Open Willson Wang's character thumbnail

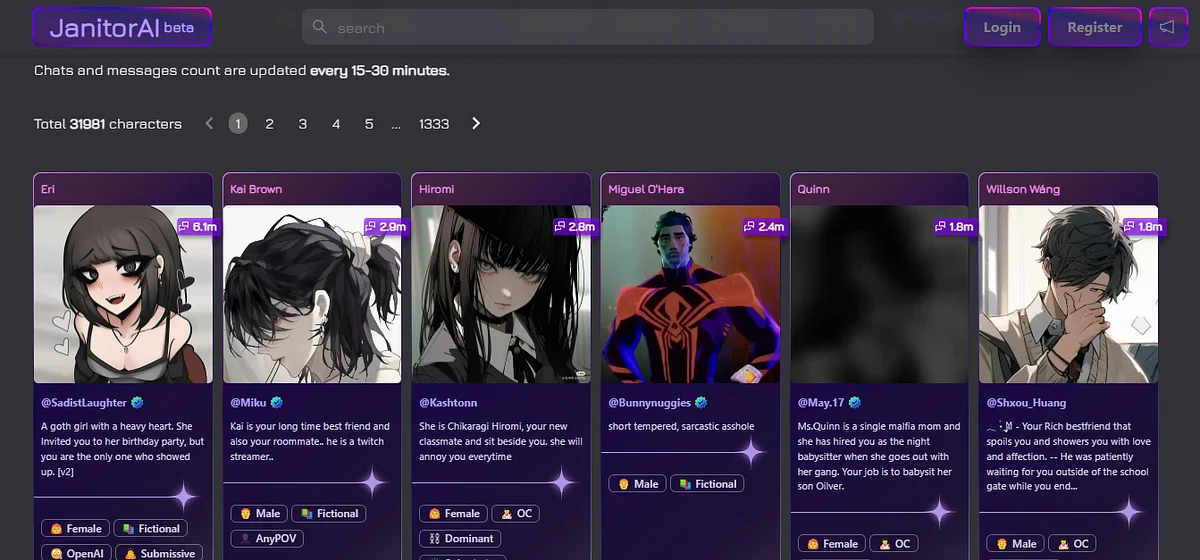(x=1068, y=294)
